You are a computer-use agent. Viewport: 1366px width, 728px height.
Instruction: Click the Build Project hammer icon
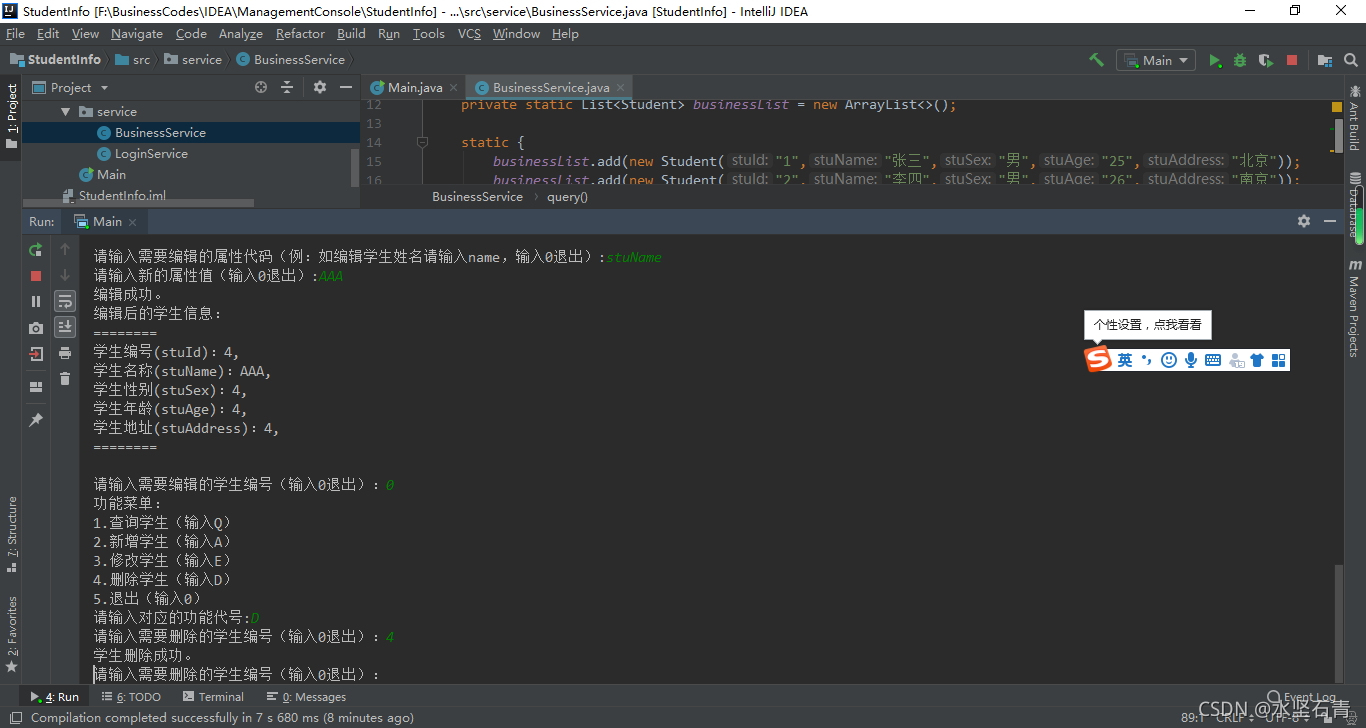pyautogui.click(x=1096, y=60)
